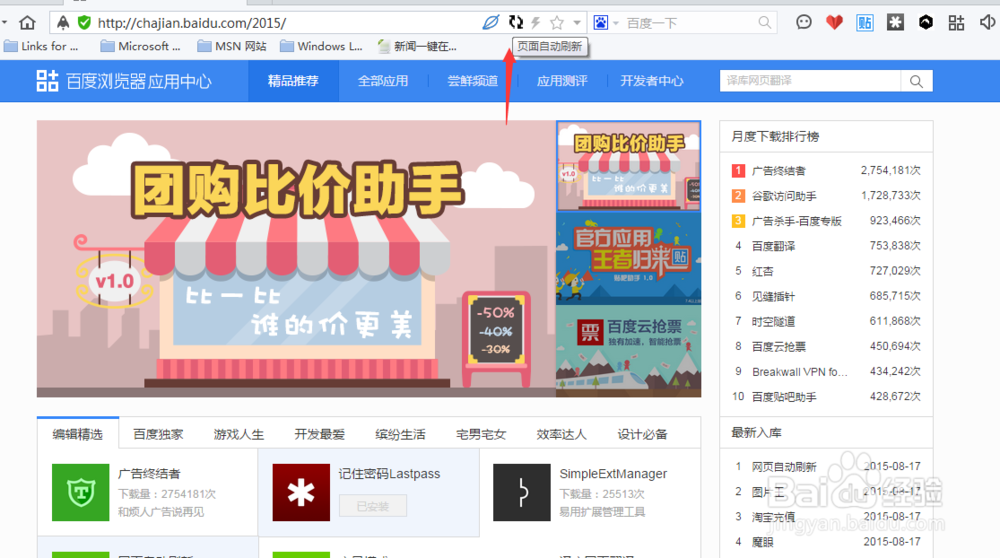Click the black hexagon extension icon
The image size is (1000, 558).
click(926, 23)
